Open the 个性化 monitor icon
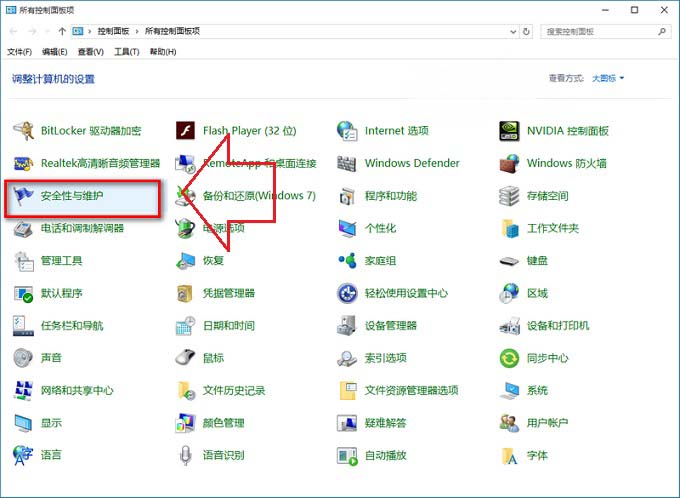 tap(347, 228)
